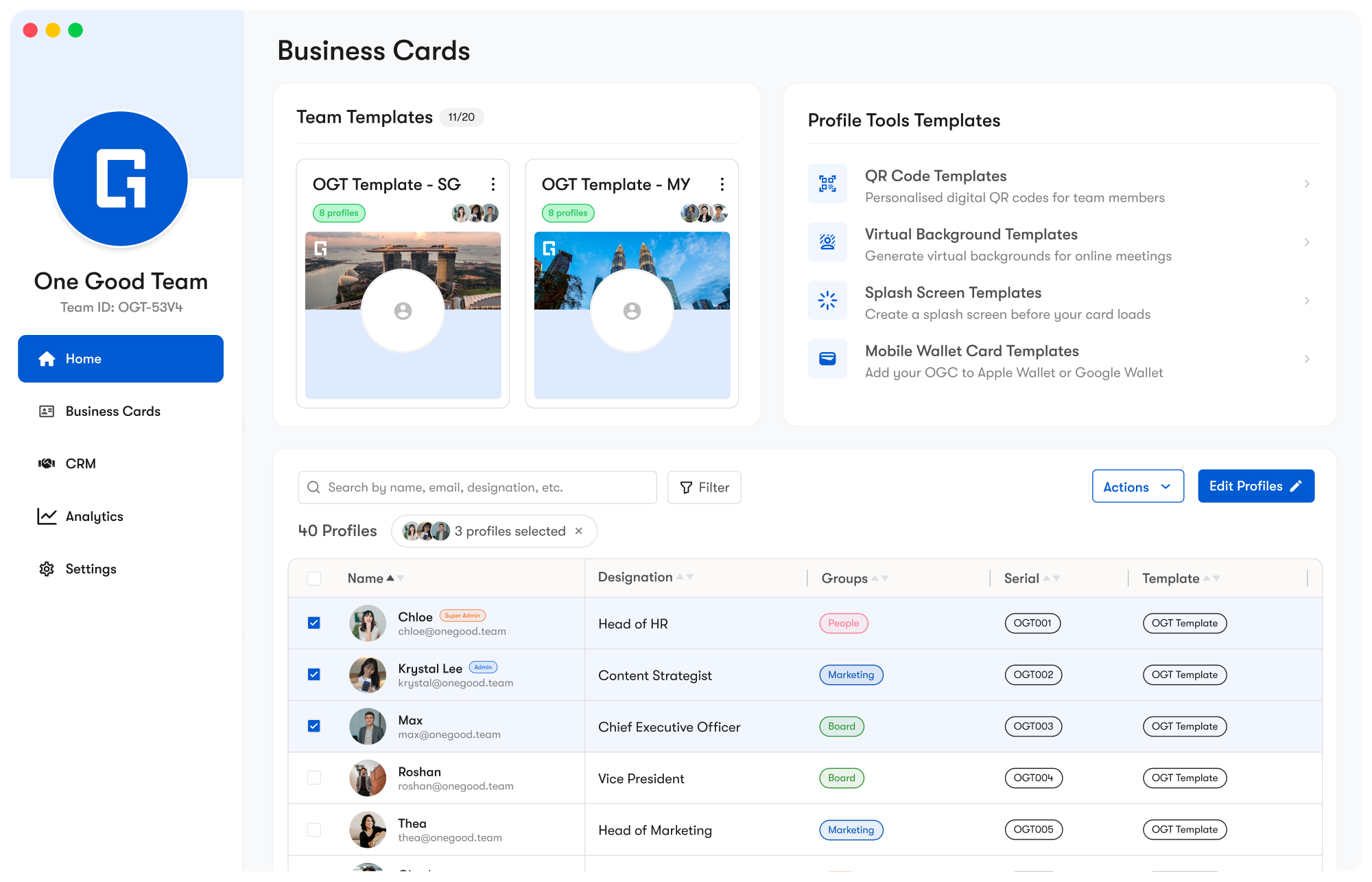Click the search profiles input field
The width and height of the screenshot is (1372, 882).
(x=477, y=487)
